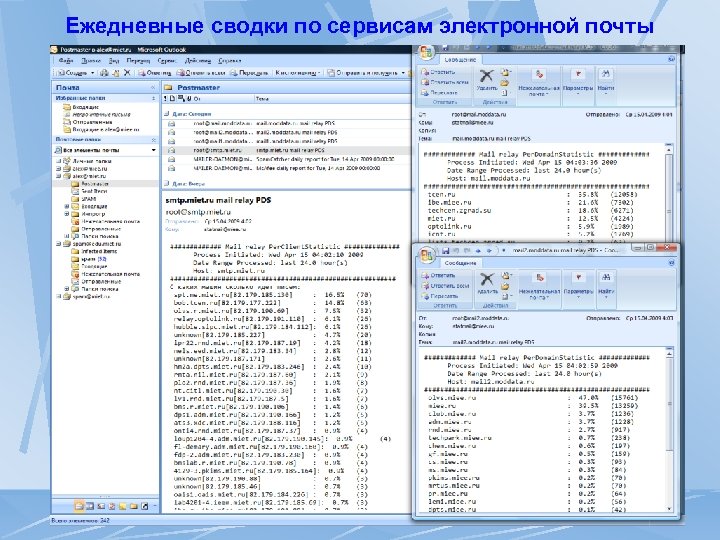This screenshot has height=540, width=720.
Task: Open the К исполнению dropdown in the toolbar
Action: 298,73
